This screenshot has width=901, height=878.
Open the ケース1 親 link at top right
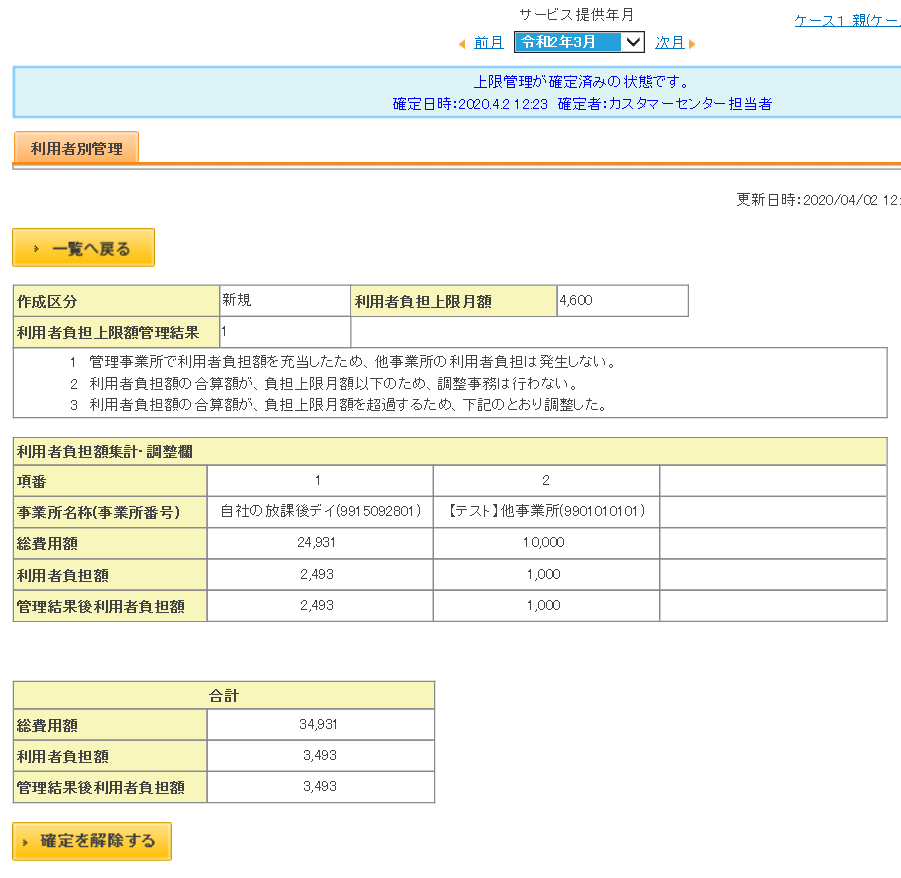point(848,21)
